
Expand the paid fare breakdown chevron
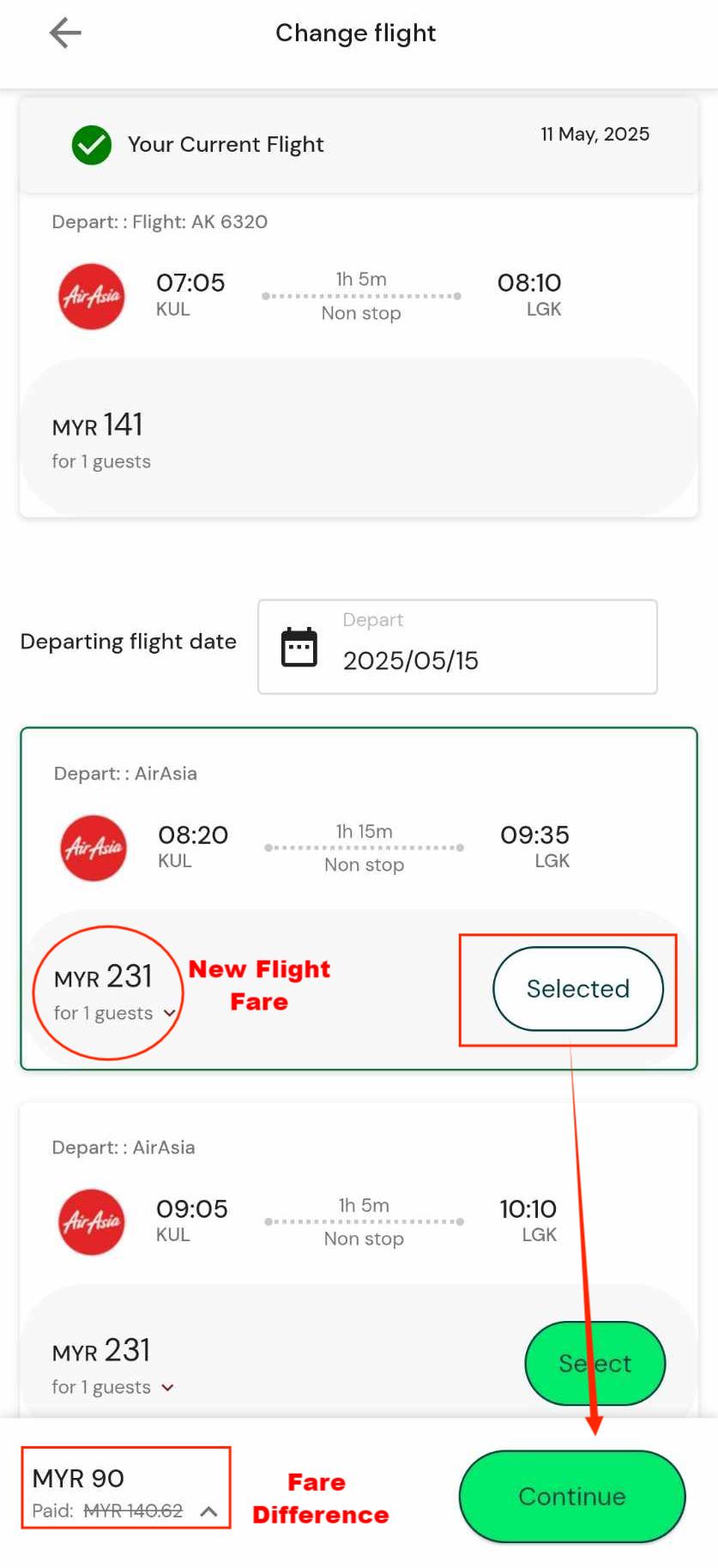(208, 1511)
